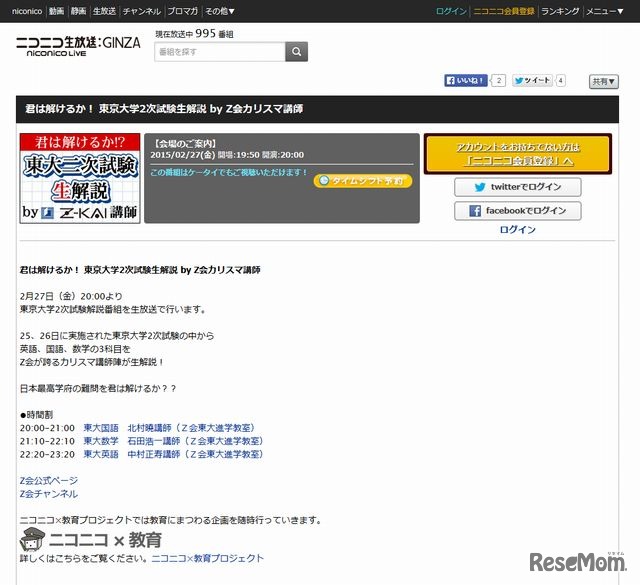The image size is (640, 585).
Task: Click ログイン in the top bar
Action: (451, 11)
